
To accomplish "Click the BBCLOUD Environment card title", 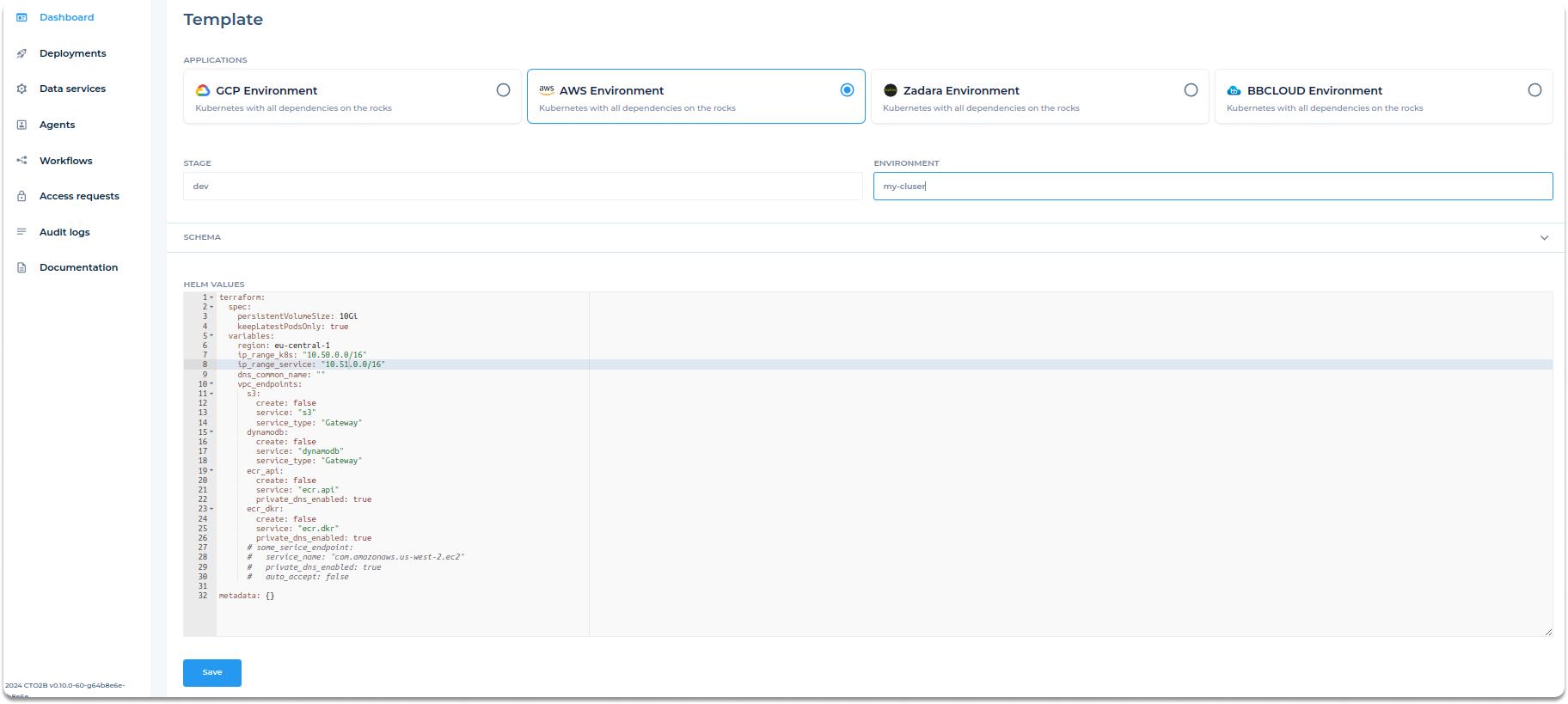I will point(1314,90).
